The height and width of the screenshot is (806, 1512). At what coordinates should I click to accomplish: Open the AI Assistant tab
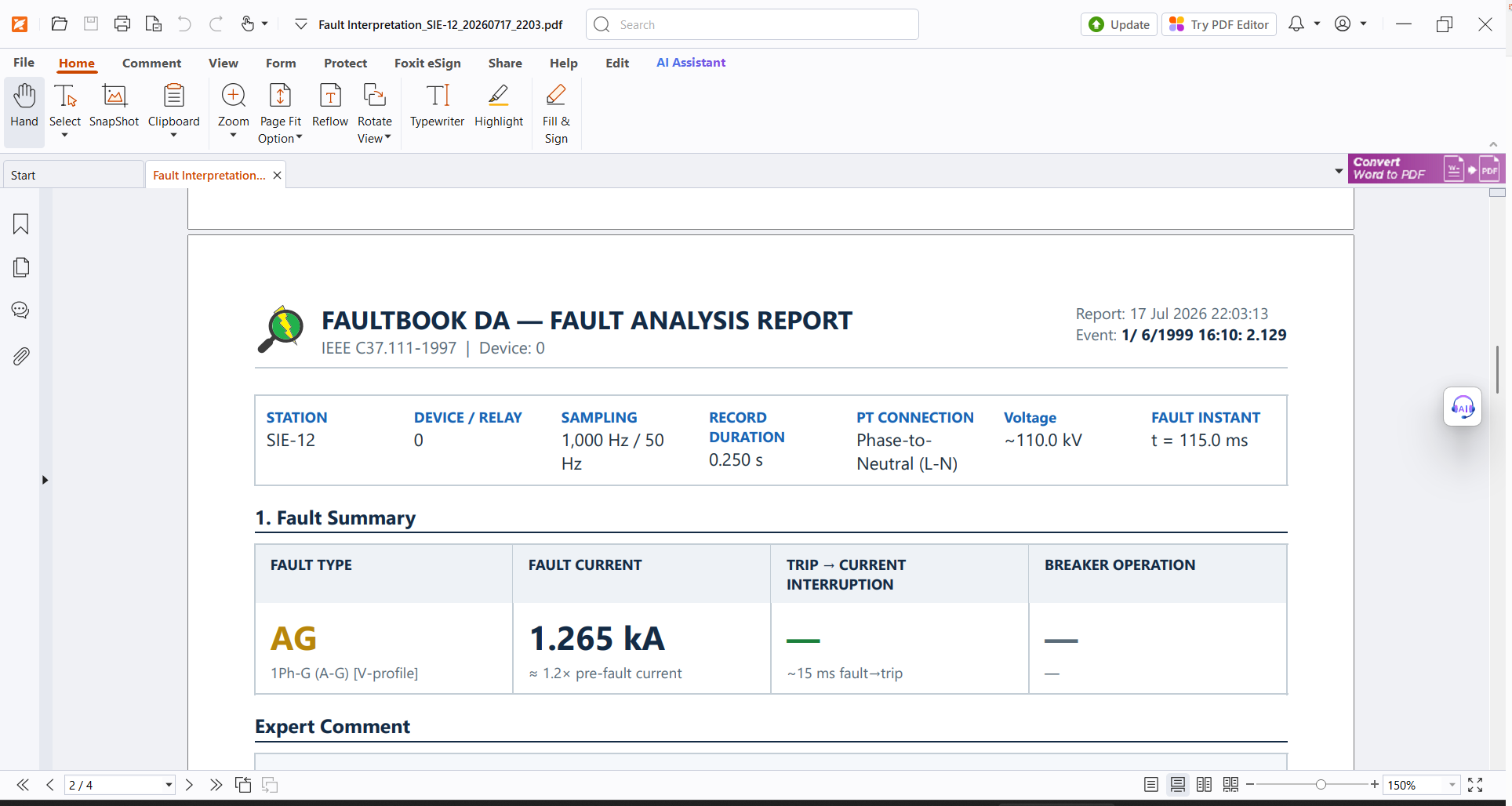pyautogui.click(x=691, y=63)
